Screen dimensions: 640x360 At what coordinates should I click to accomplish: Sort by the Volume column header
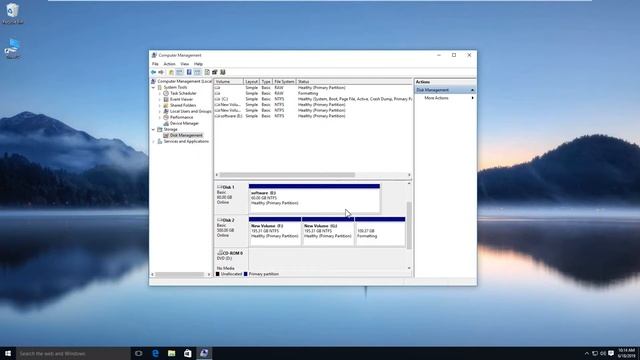pos(229,82)
